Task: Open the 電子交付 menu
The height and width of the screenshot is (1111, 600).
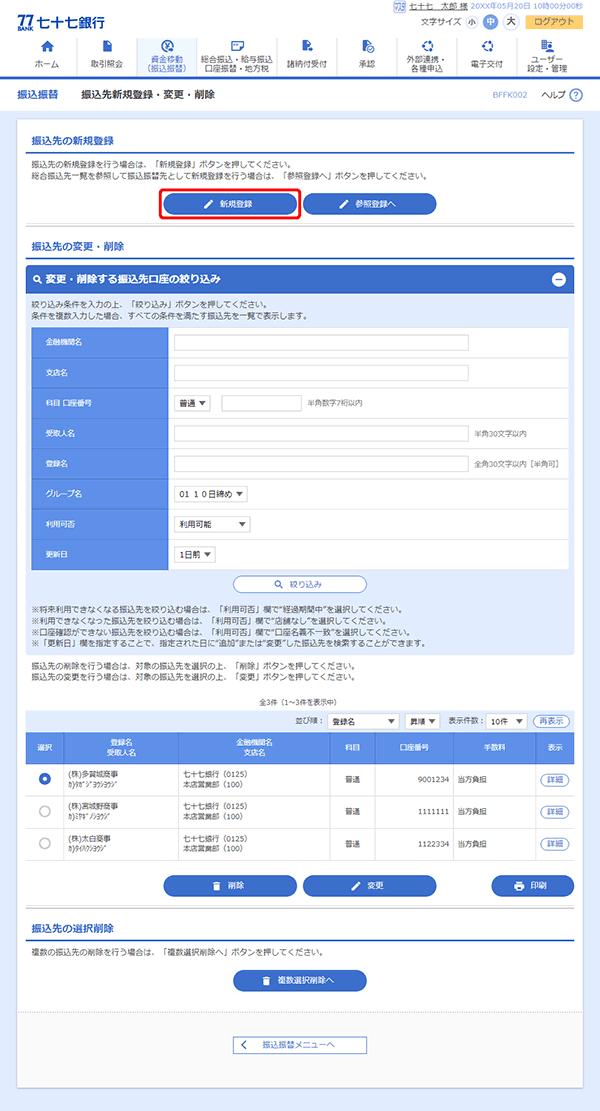Action: (x=486, y=57)
